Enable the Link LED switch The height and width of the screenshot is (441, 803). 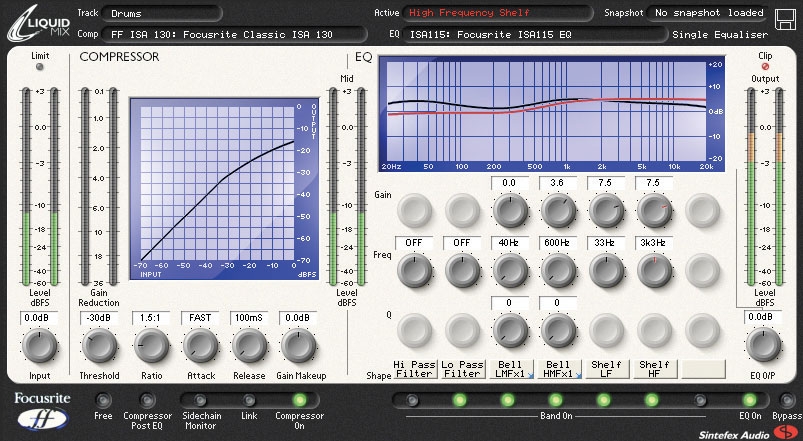click(x=249, y=400)
